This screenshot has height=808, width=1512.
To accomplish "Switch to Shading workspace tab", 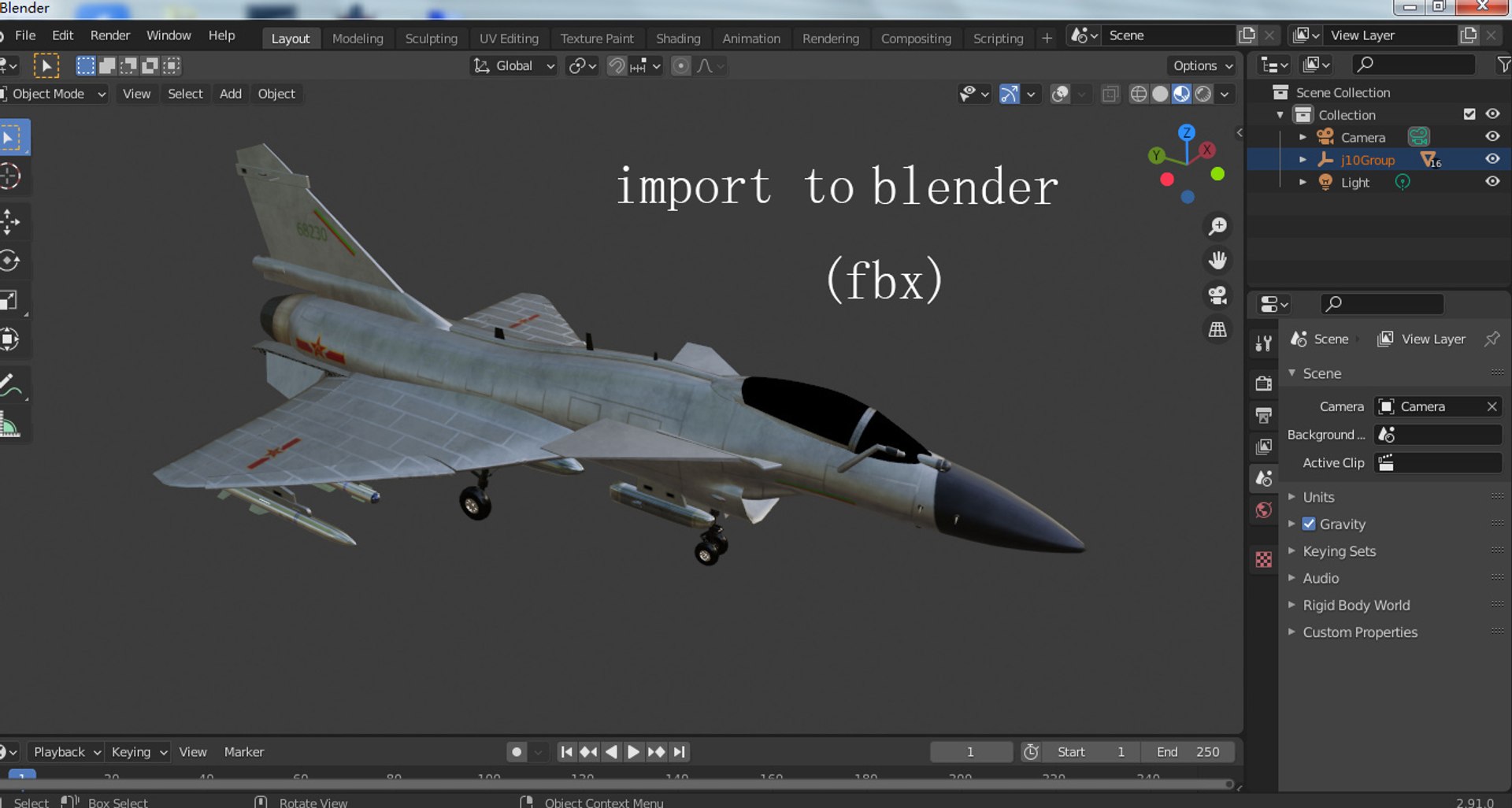I will click(x=678, y=39).
